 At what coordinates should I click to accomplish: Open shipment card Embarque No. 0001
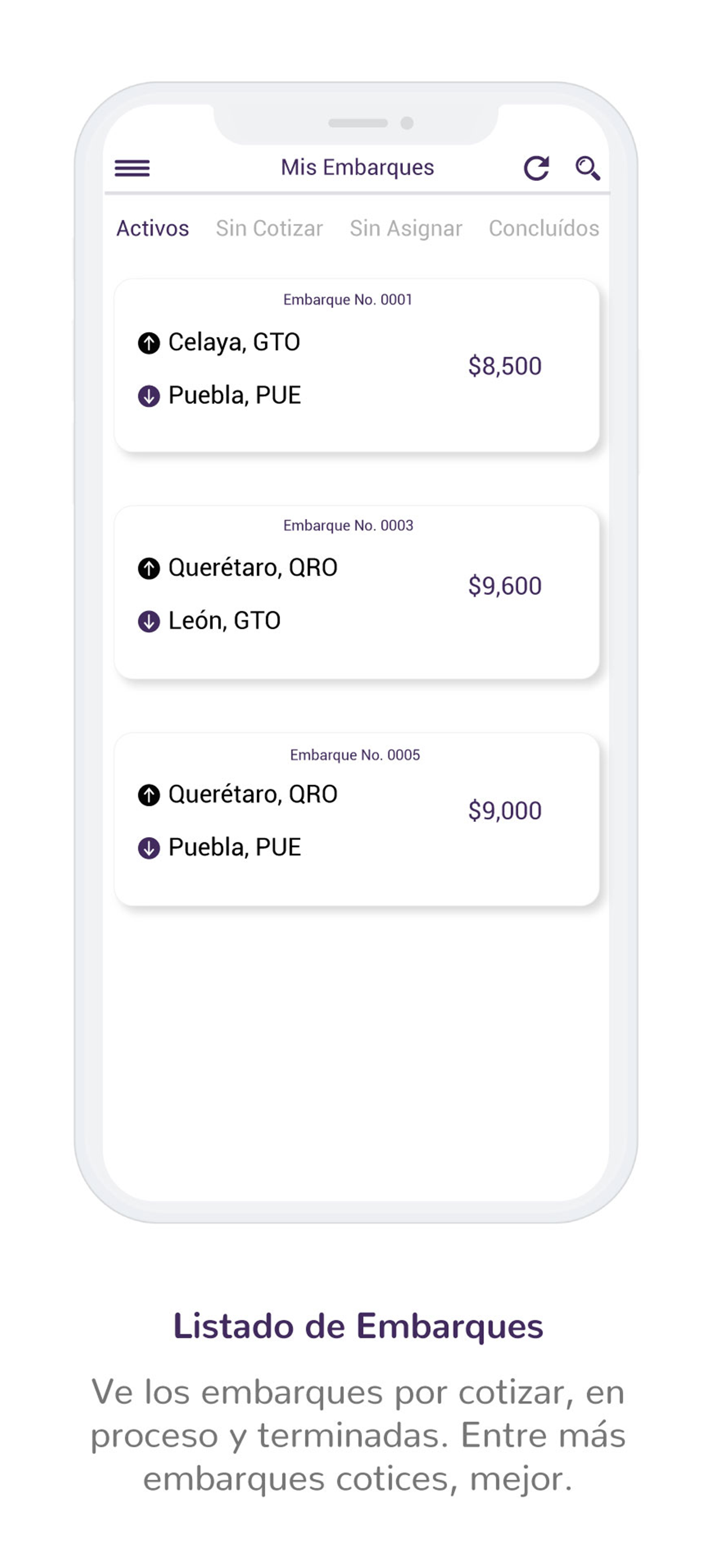tap(357, 365)
